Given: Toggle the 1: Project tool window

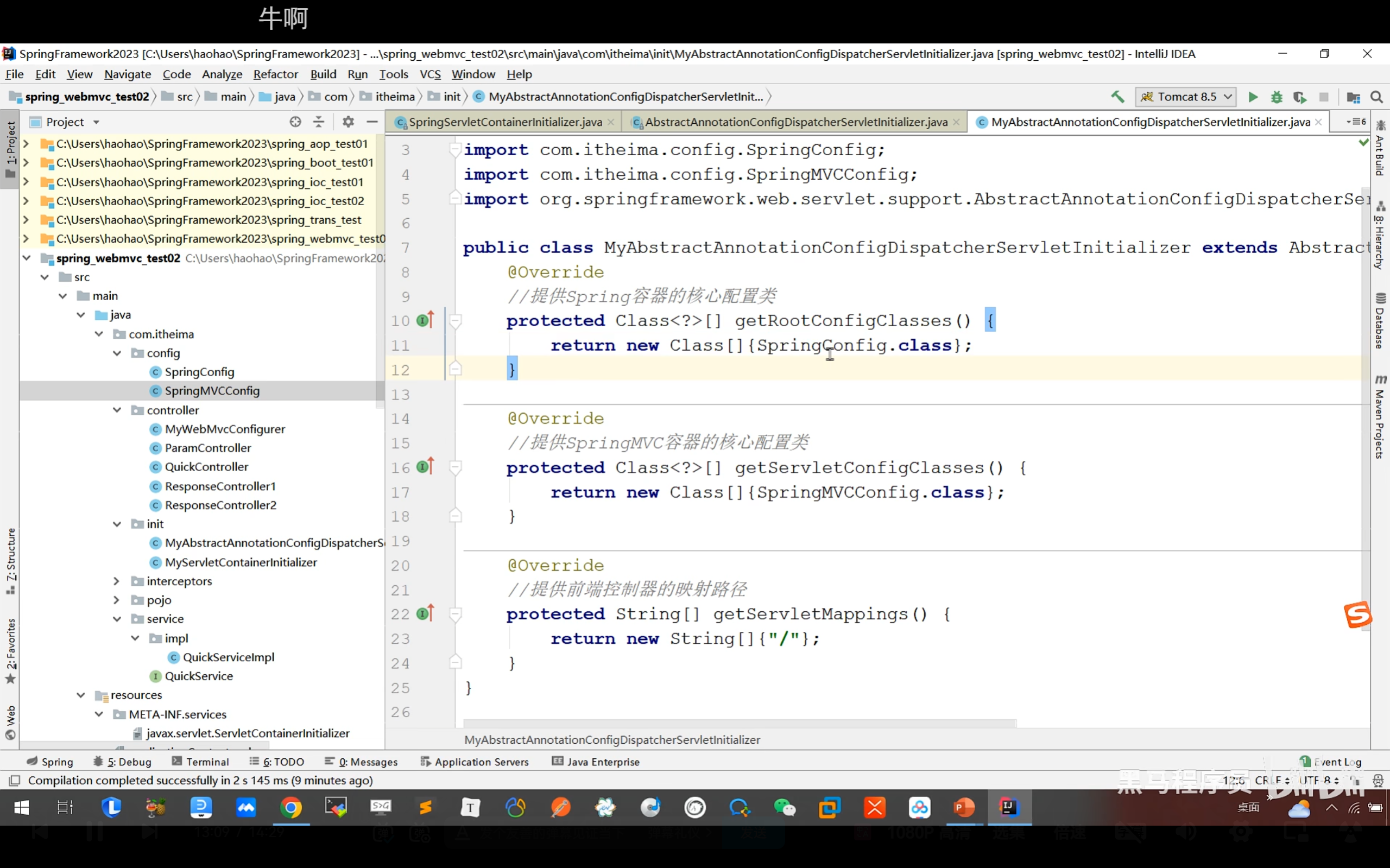Looking at the screenshot, I should (x=10, y=149).
